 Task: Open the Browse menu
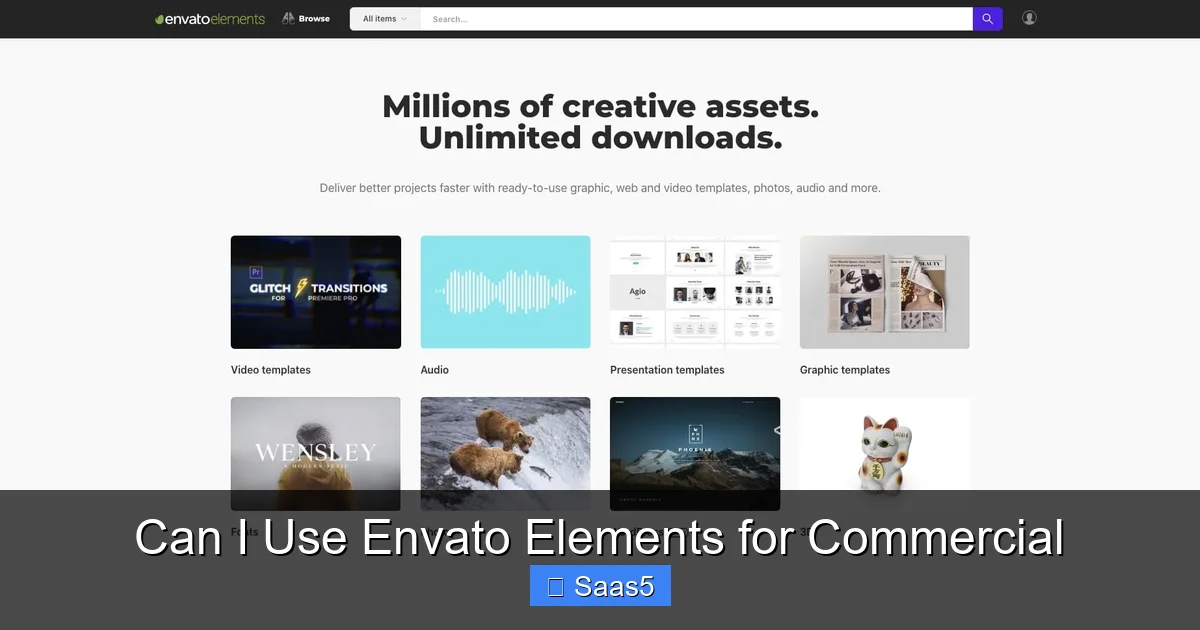click(x=306, y=18)
